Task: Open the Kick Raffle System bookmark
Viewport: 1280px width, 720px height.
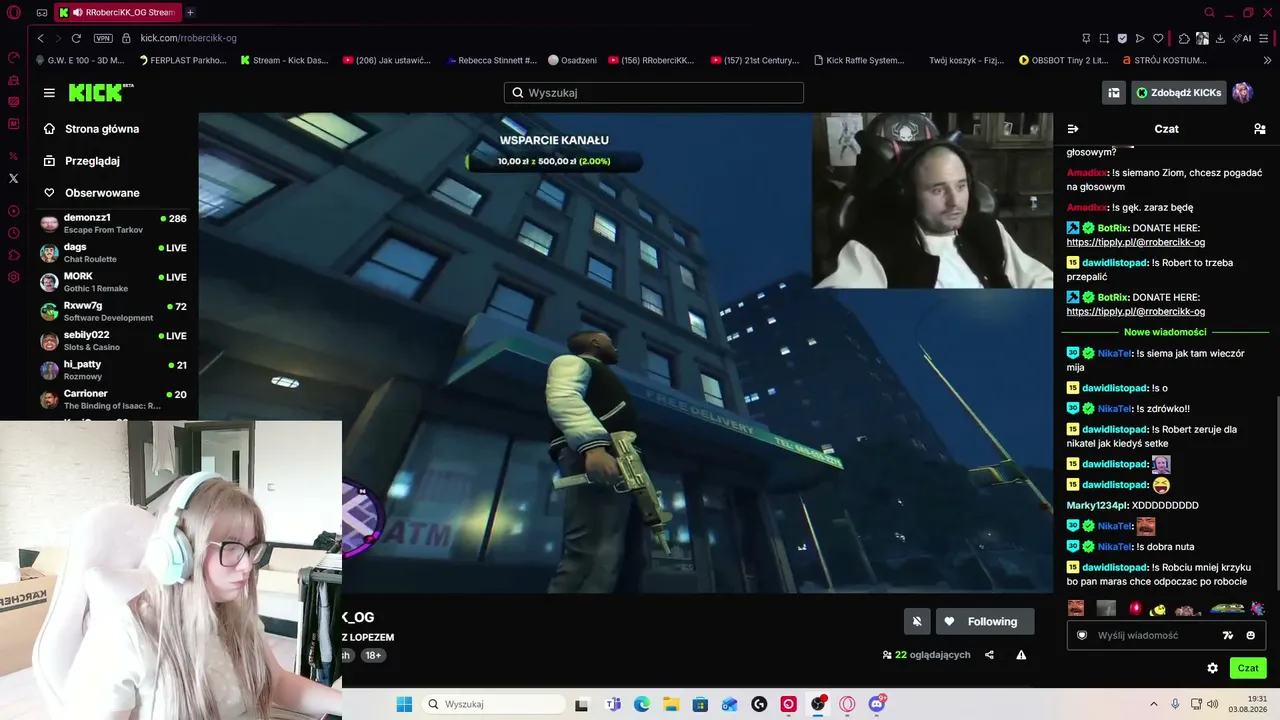Action: click(x=859, y=60)
